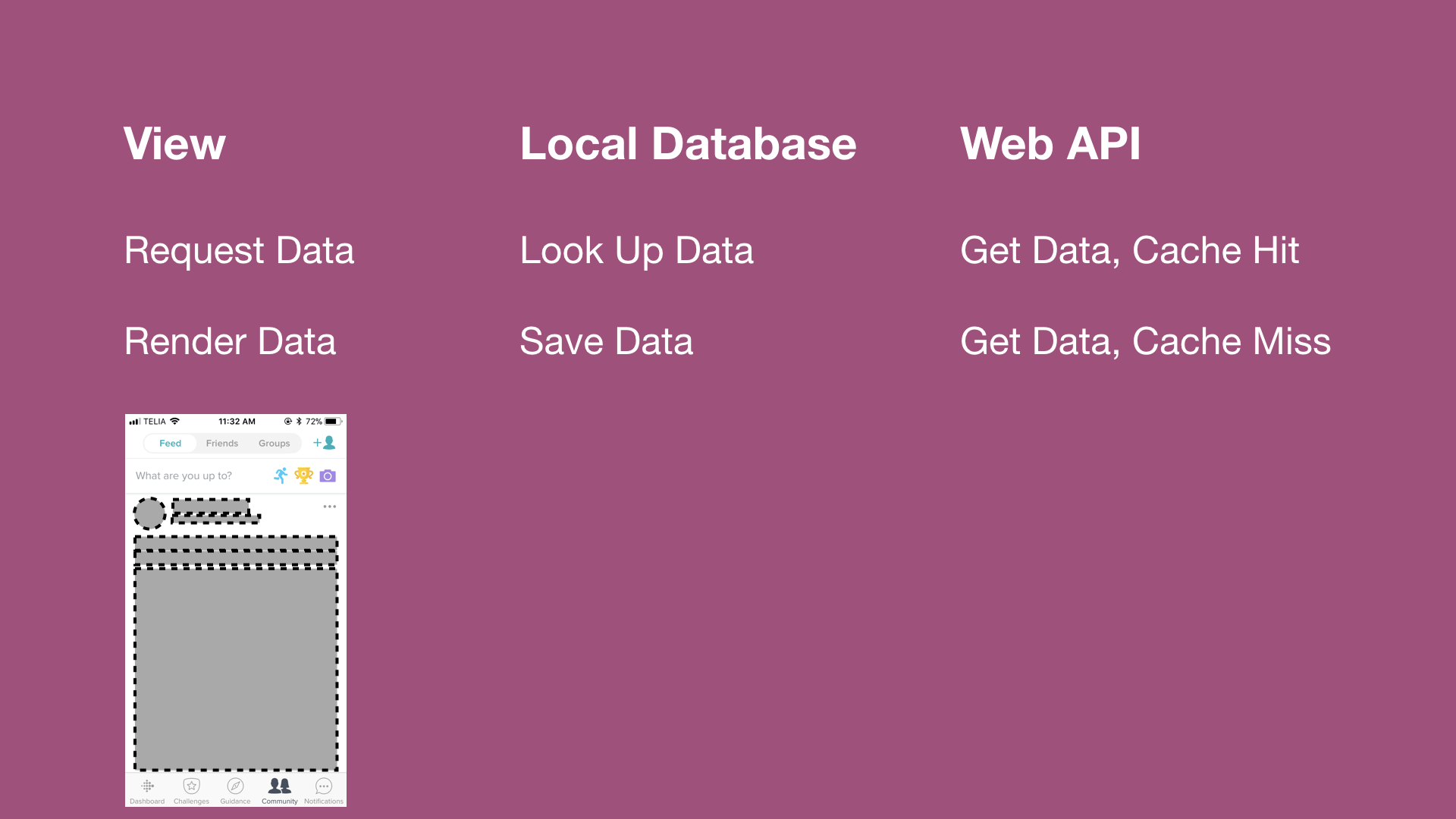The image size is (1456, 819).
Task: Click the 'Get Data, Cache Miss' text
Action: point(1145,342)
